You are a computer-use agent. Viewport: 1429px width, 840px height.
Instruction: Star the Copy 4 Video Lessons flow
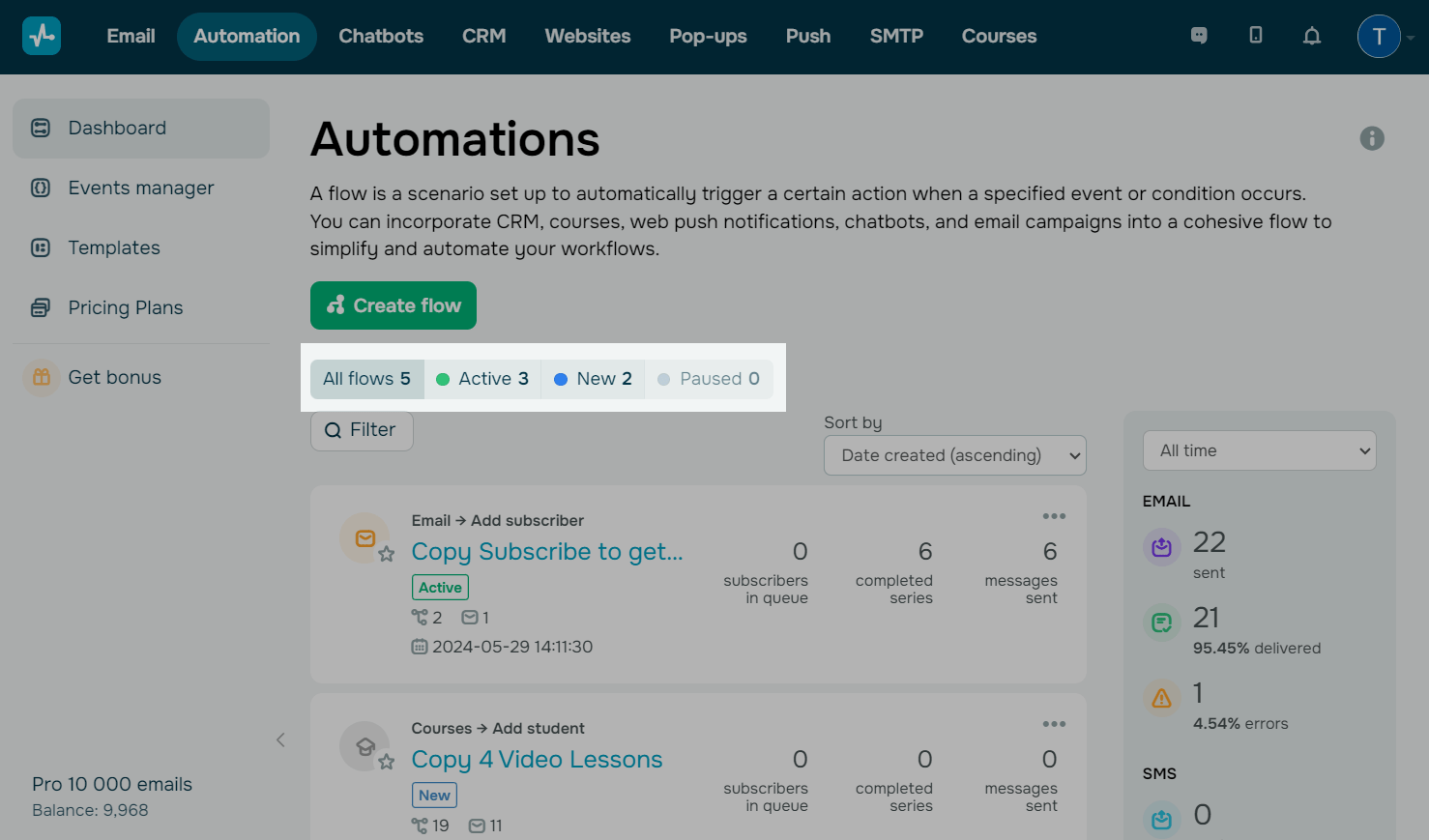387,762
